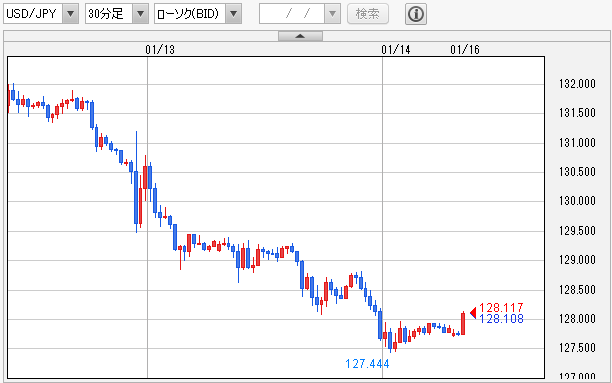Viewport: 612px width, 383px height.
Task: Click the blue 128.108 price value
Action: coord(501,319)
